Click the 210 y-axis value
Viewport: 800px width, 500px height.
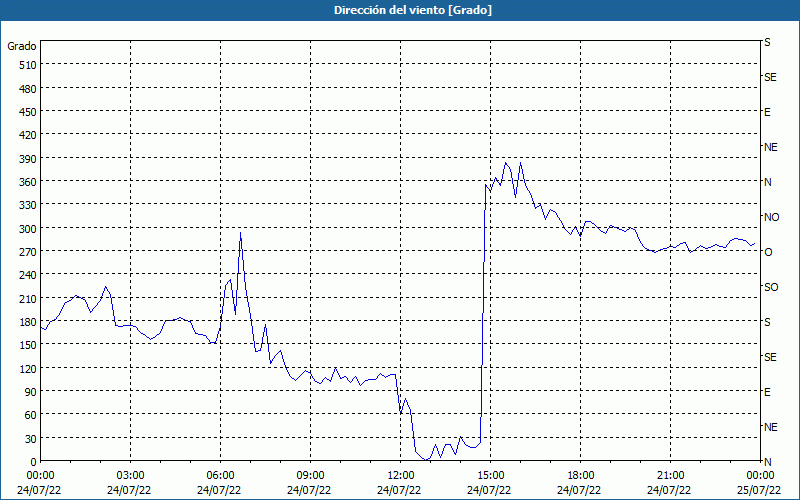(x=28, y=298)
